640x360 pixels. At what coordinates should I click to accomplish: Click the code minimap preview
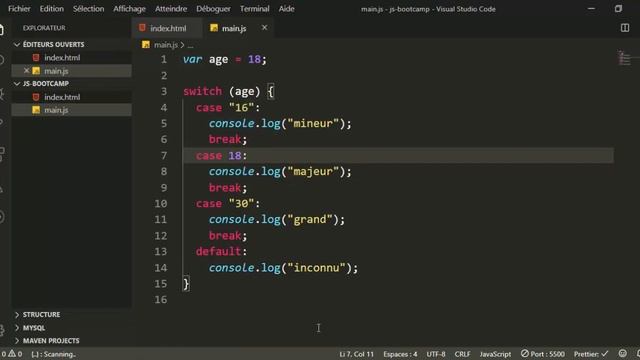click(624, 58)
